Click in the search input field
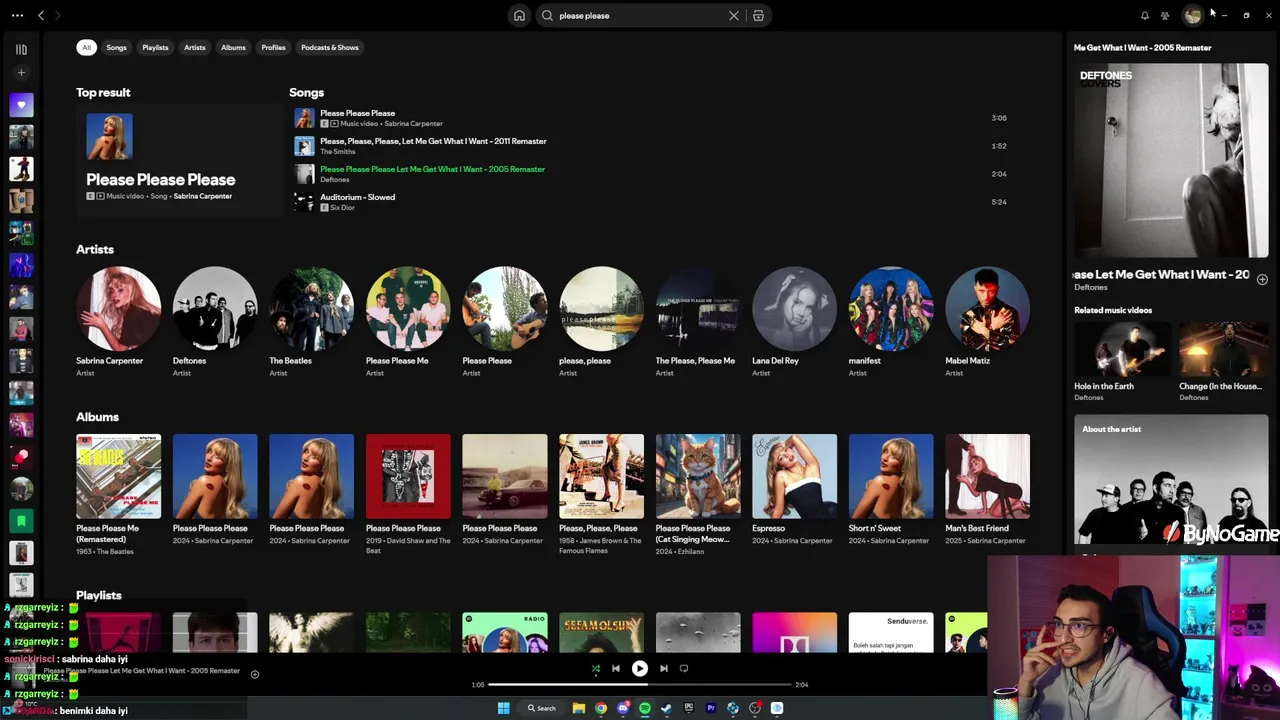 640,16
